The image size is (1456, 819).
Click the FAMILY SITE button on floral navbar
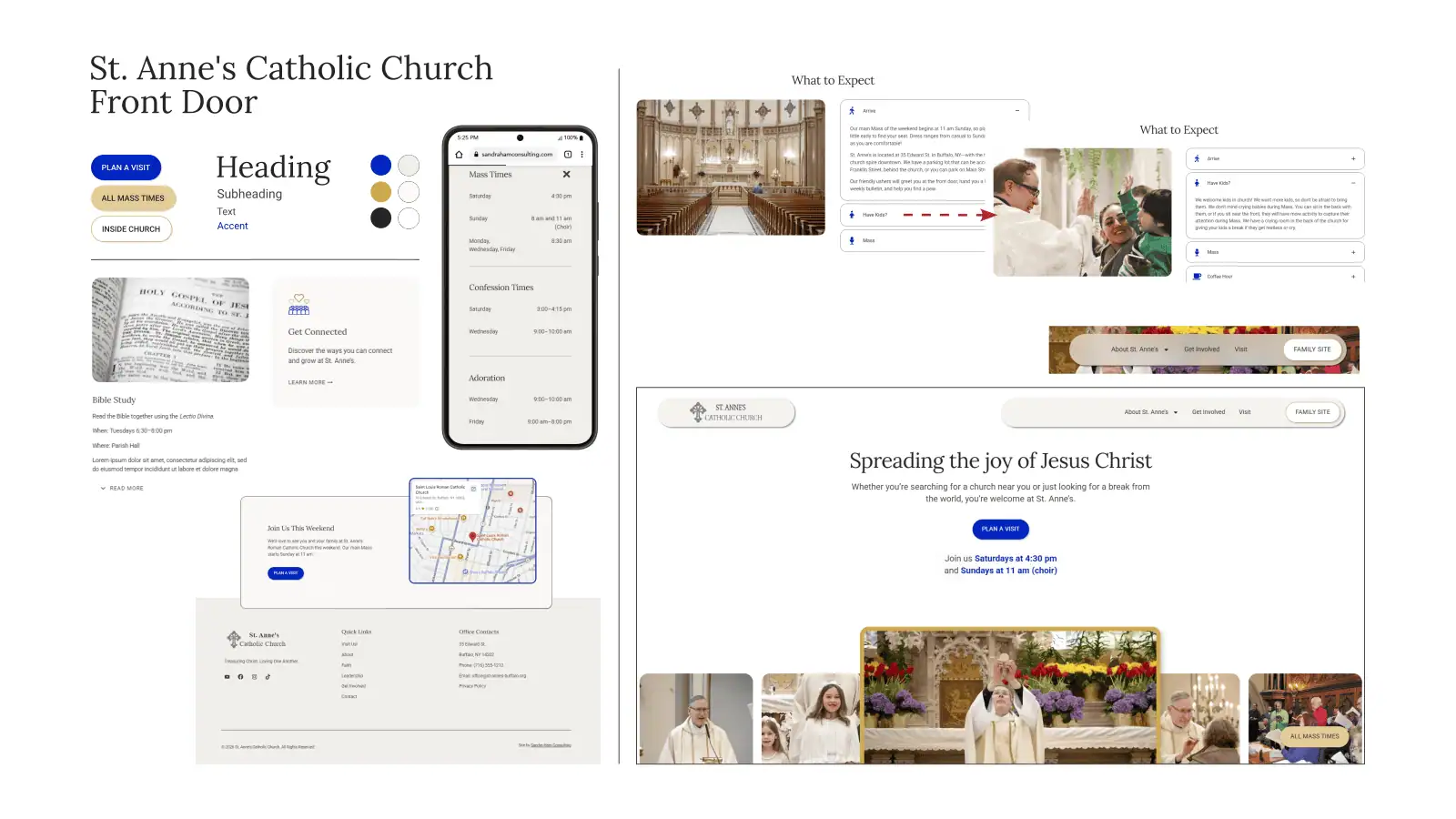click(1312, 349)
